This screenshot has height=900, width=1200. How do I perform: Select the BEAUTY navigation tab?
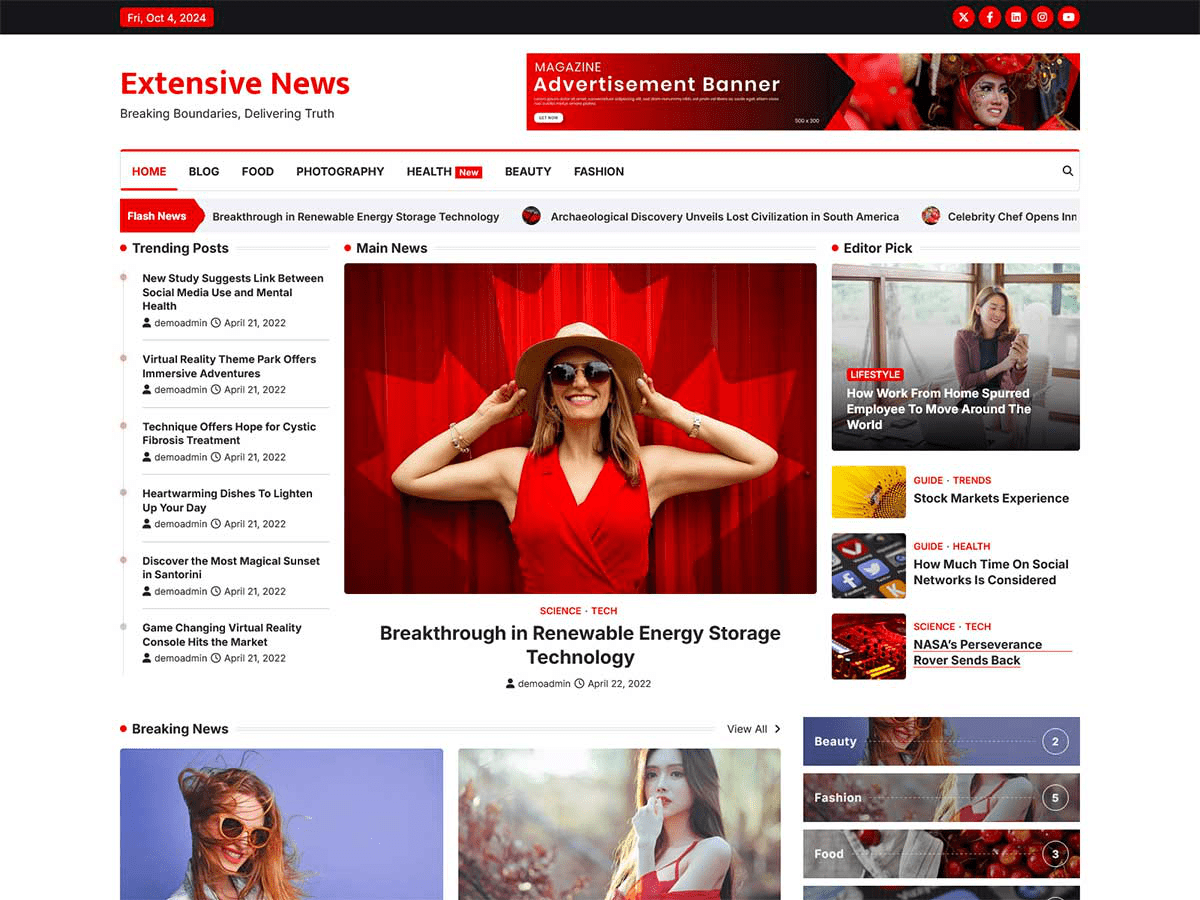528,171
